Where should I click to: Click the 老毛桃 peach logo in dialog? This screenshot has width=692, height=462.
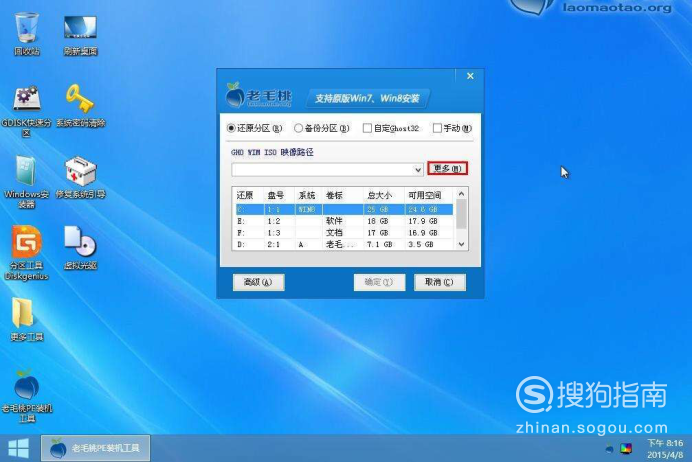pos(235,95)
